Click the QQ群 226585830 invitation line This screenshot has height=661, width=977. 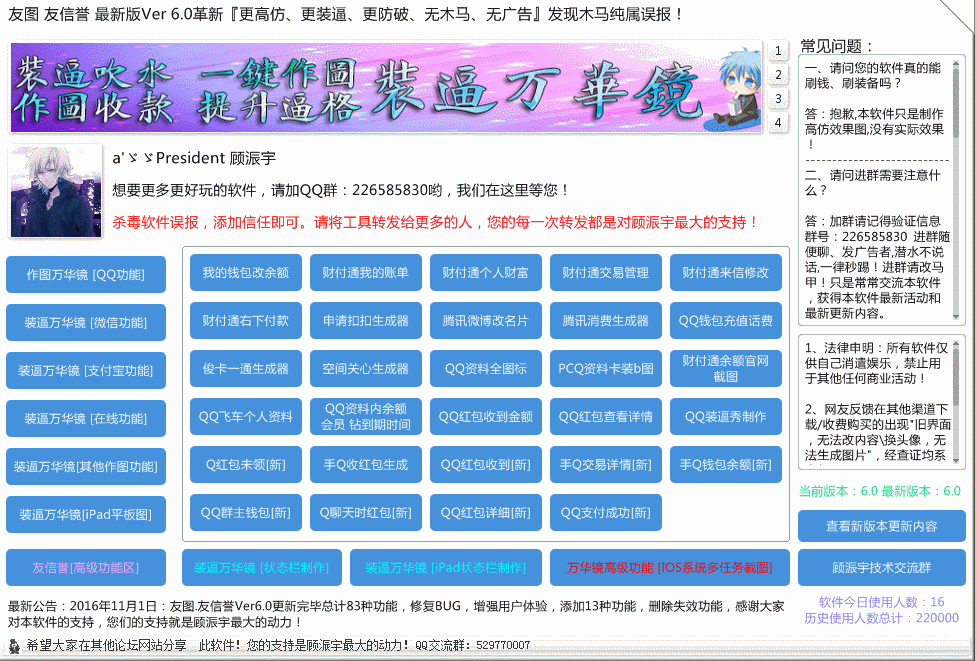[340, 190]
